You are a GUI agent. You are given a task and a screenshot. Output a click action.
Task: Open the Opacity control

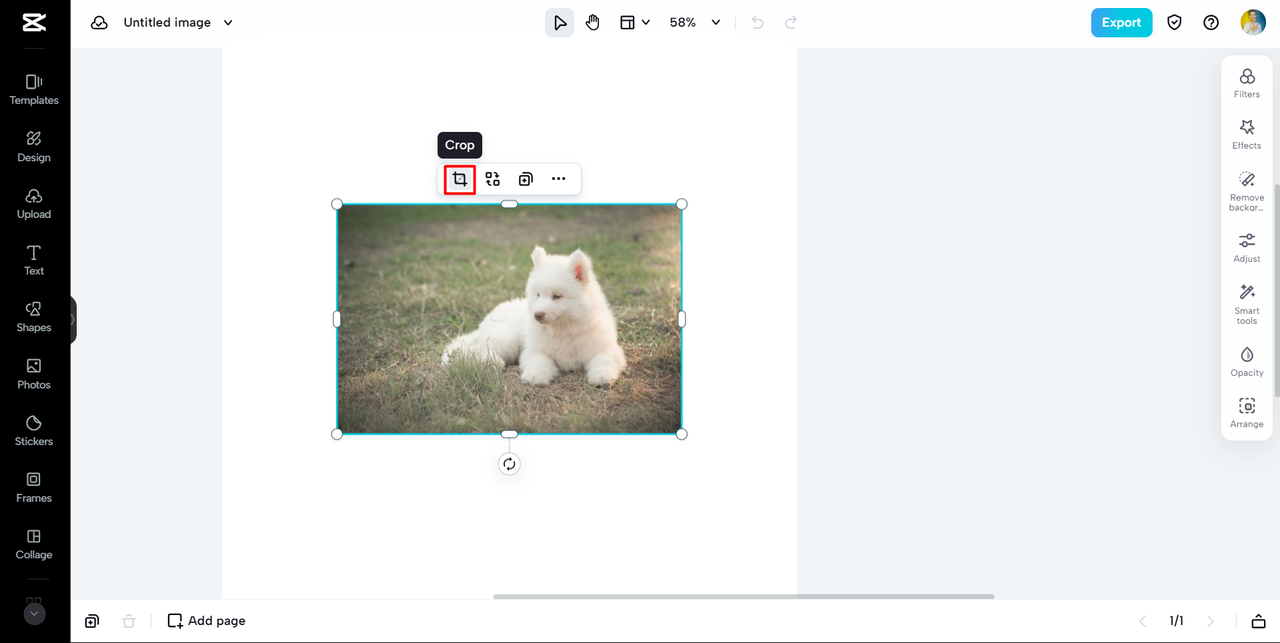click(1247, 361)
